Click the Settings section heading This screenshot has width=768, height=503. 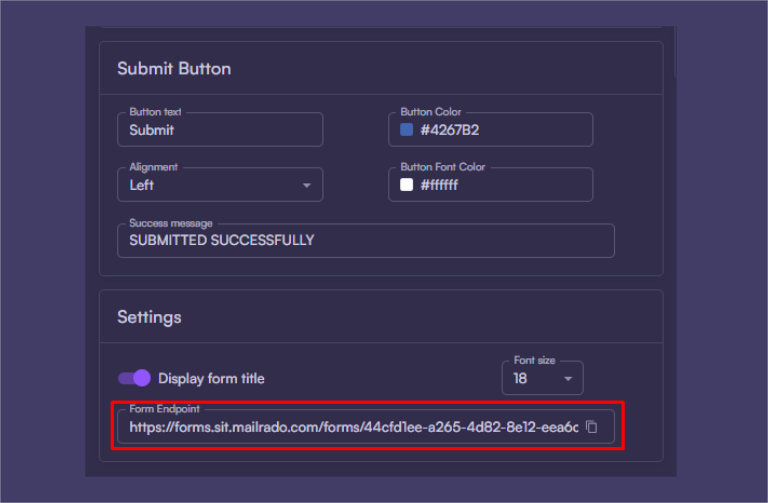pos(149,317)
